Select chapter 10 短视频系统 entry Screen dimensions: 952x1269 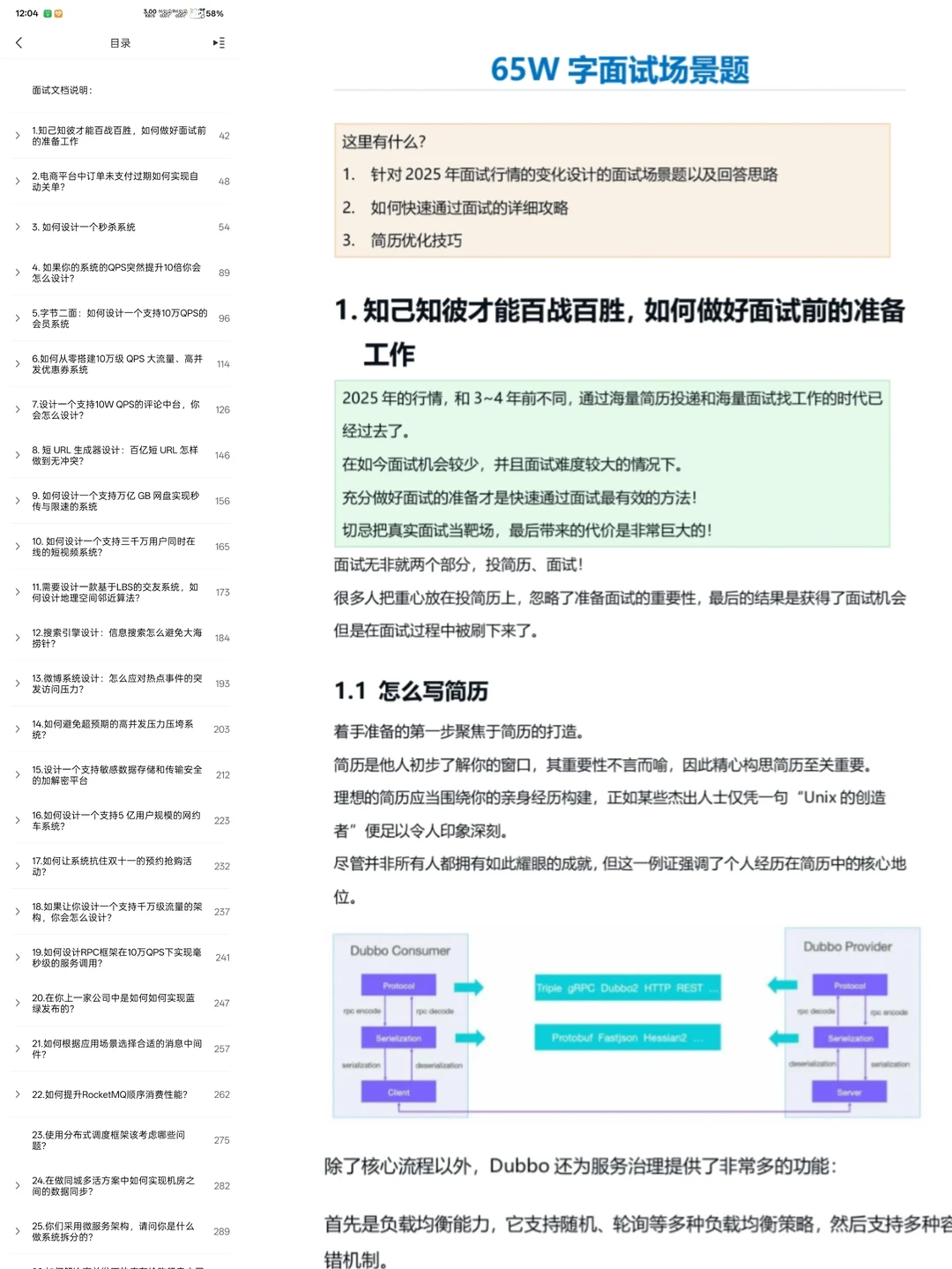(115, 546)
